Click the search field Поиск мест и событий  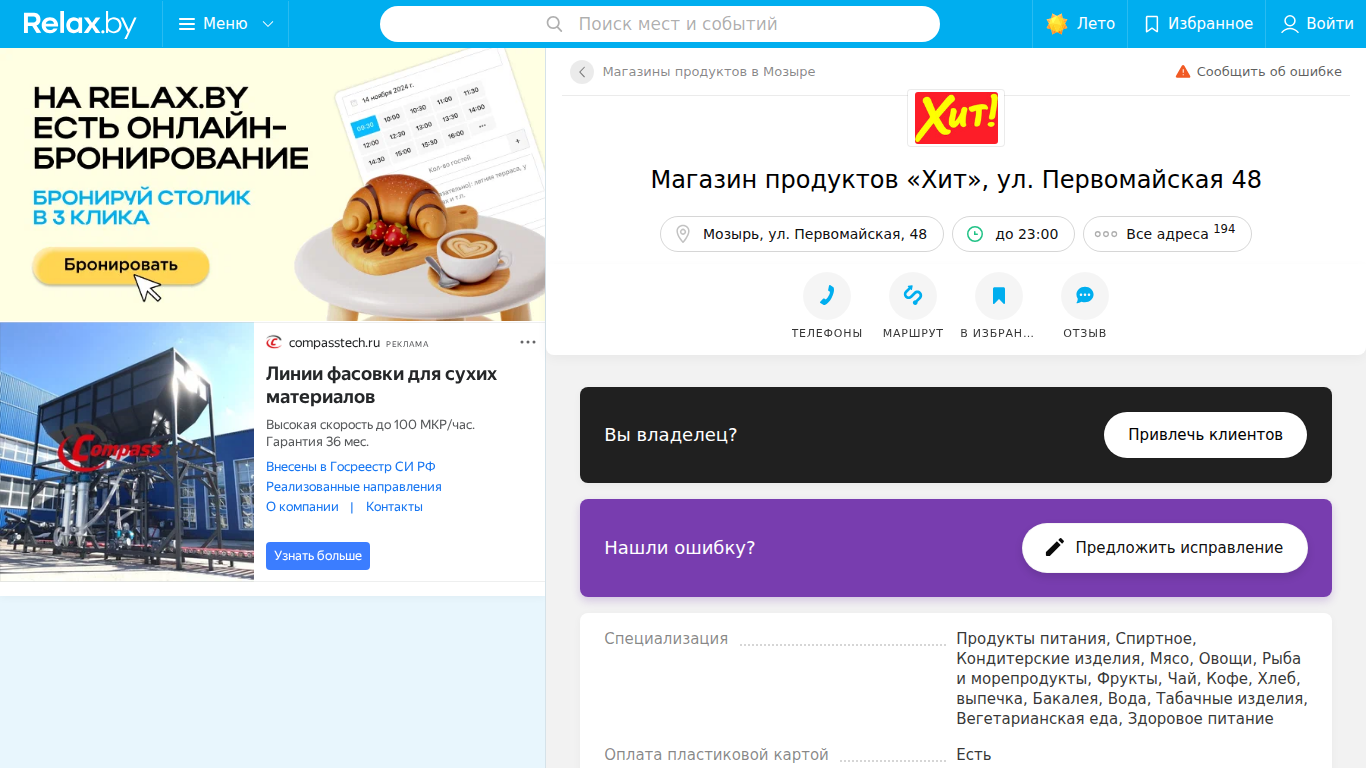coord(660,24)
